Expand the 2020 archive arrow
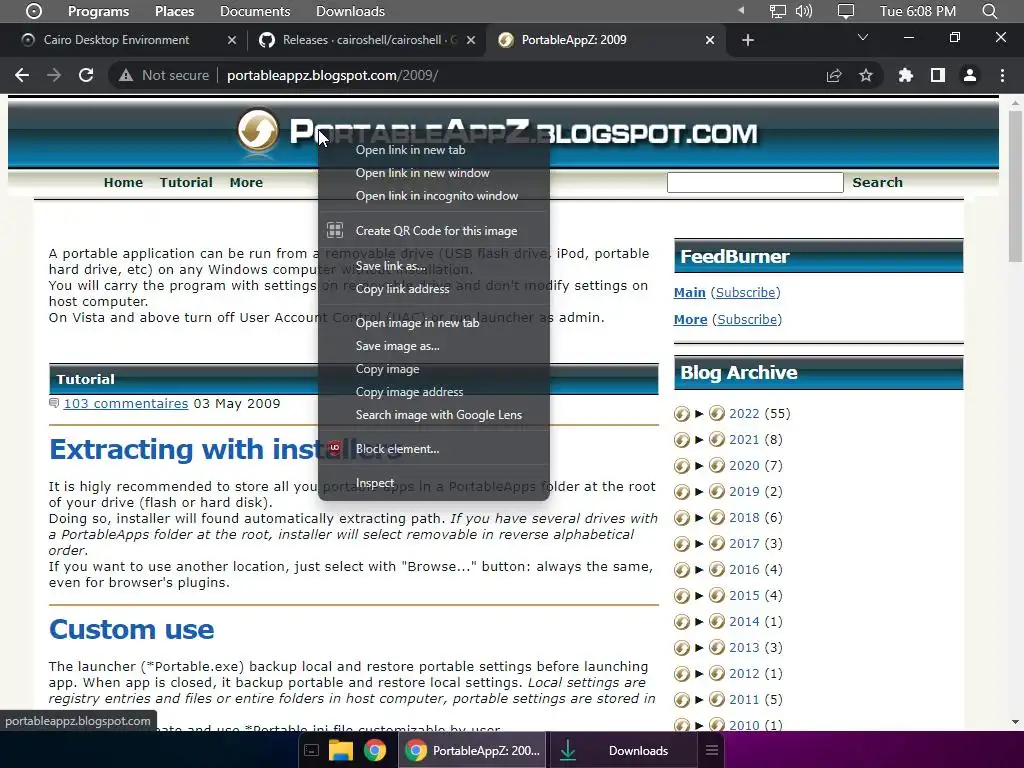The image size is (1024, 768). pyautogui.click(x=699, y=466)
